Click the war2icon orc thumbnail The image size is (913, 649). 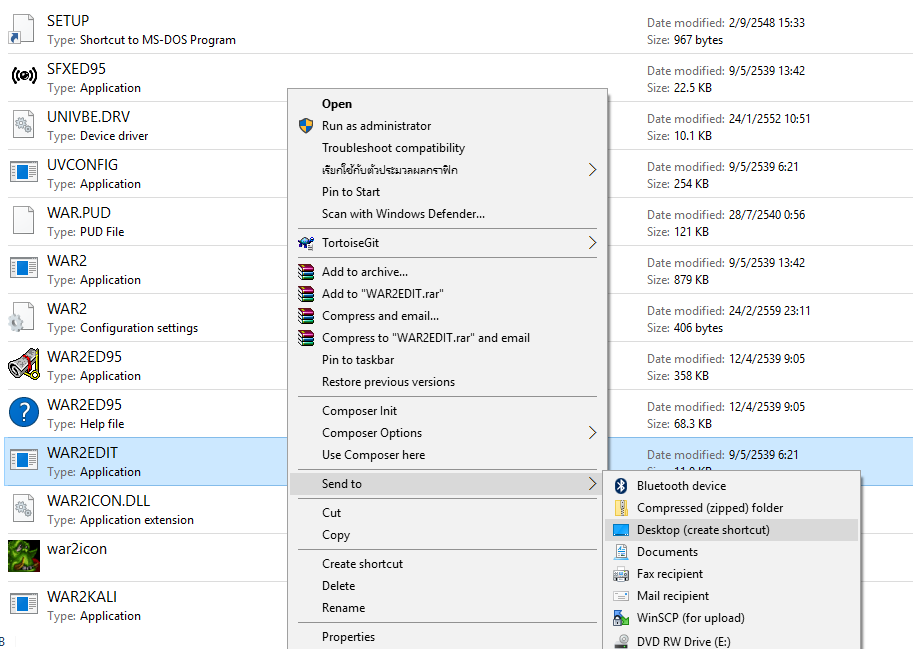[x=24, y=556]
